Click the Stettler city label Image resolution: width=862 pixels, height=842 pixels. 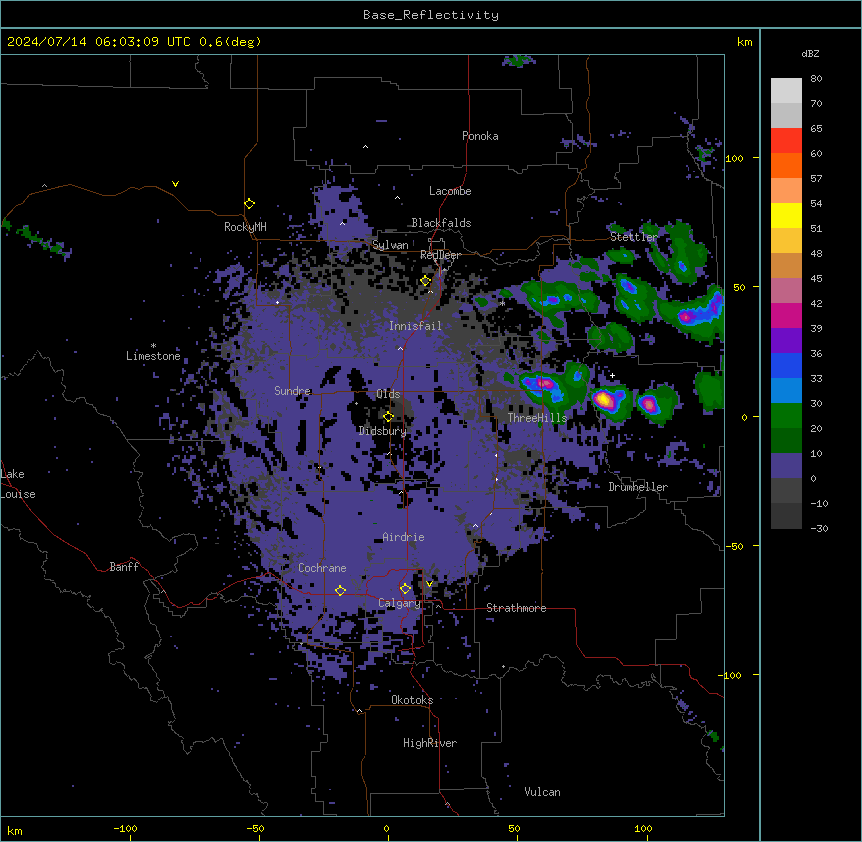634,237
